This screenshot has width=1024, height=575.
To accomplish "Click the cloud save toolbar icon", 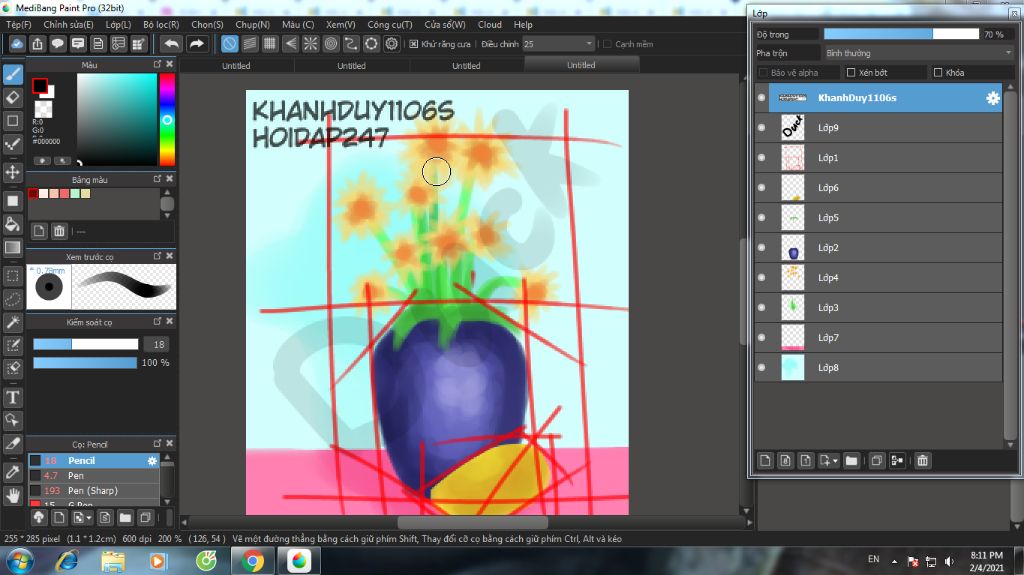I will (x=17, y=44).
